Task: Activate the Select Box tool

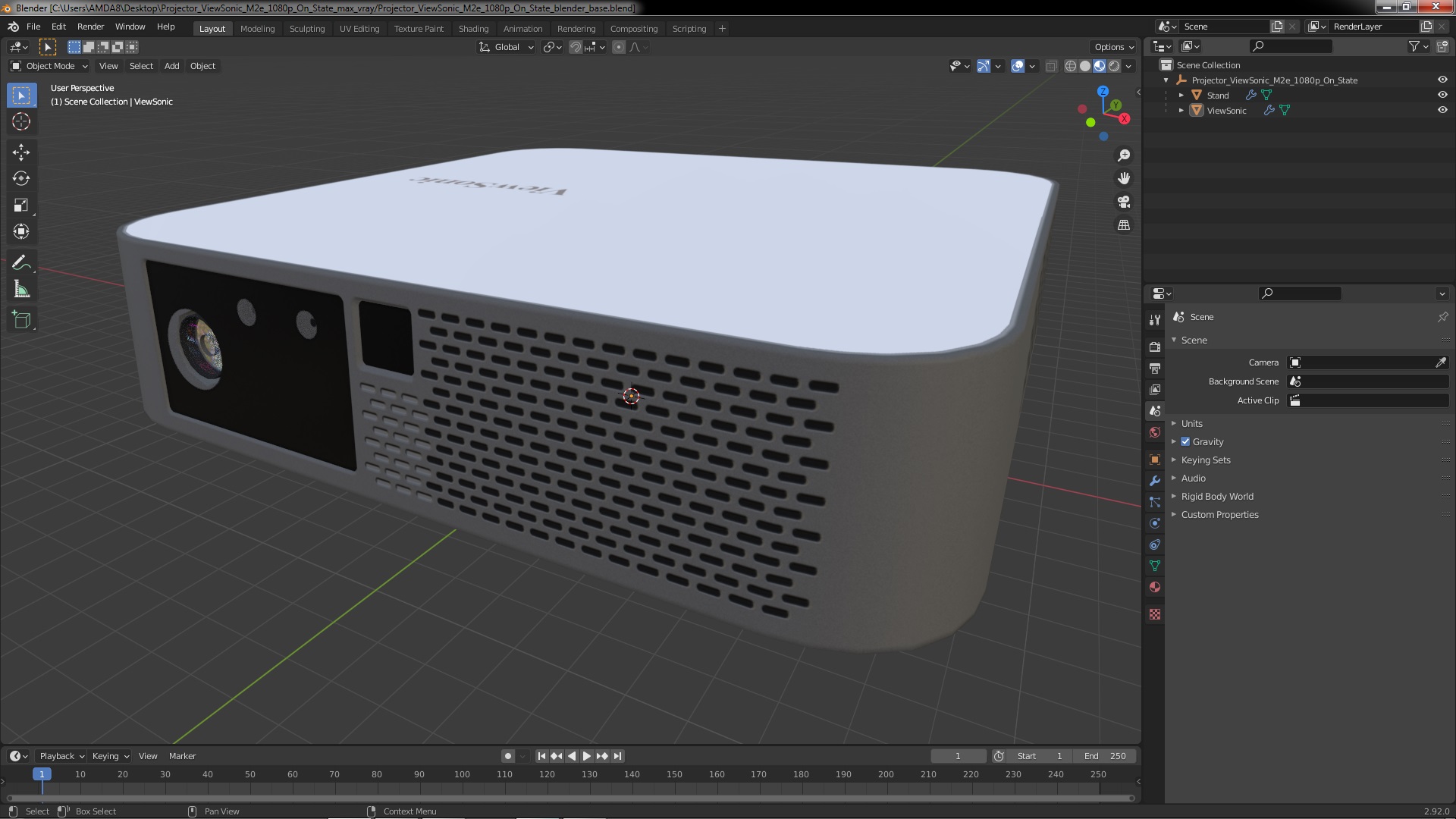Action: 21,95
